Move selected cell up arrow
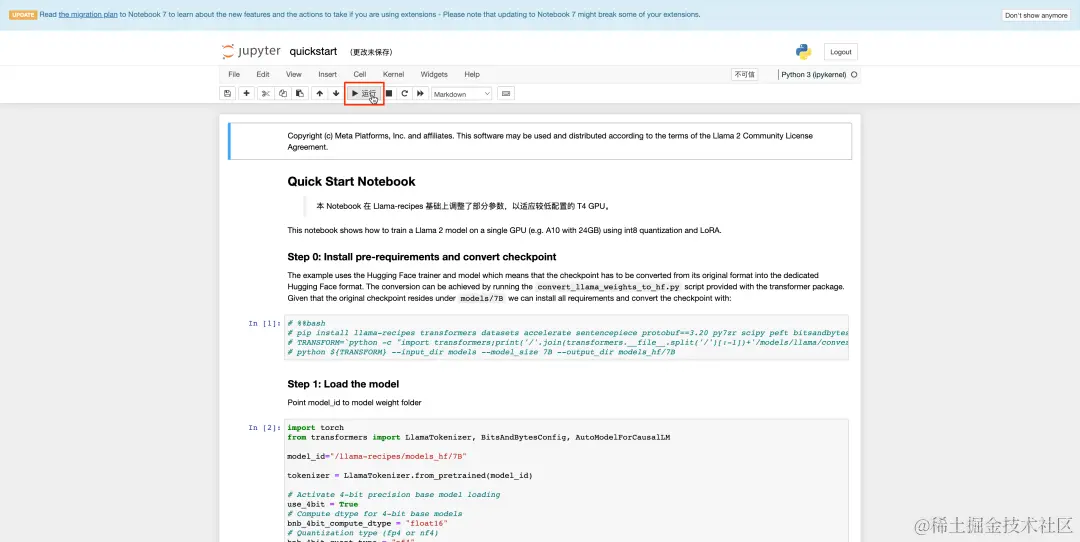This screenshot has height=542, width=1080. [319, 94]
